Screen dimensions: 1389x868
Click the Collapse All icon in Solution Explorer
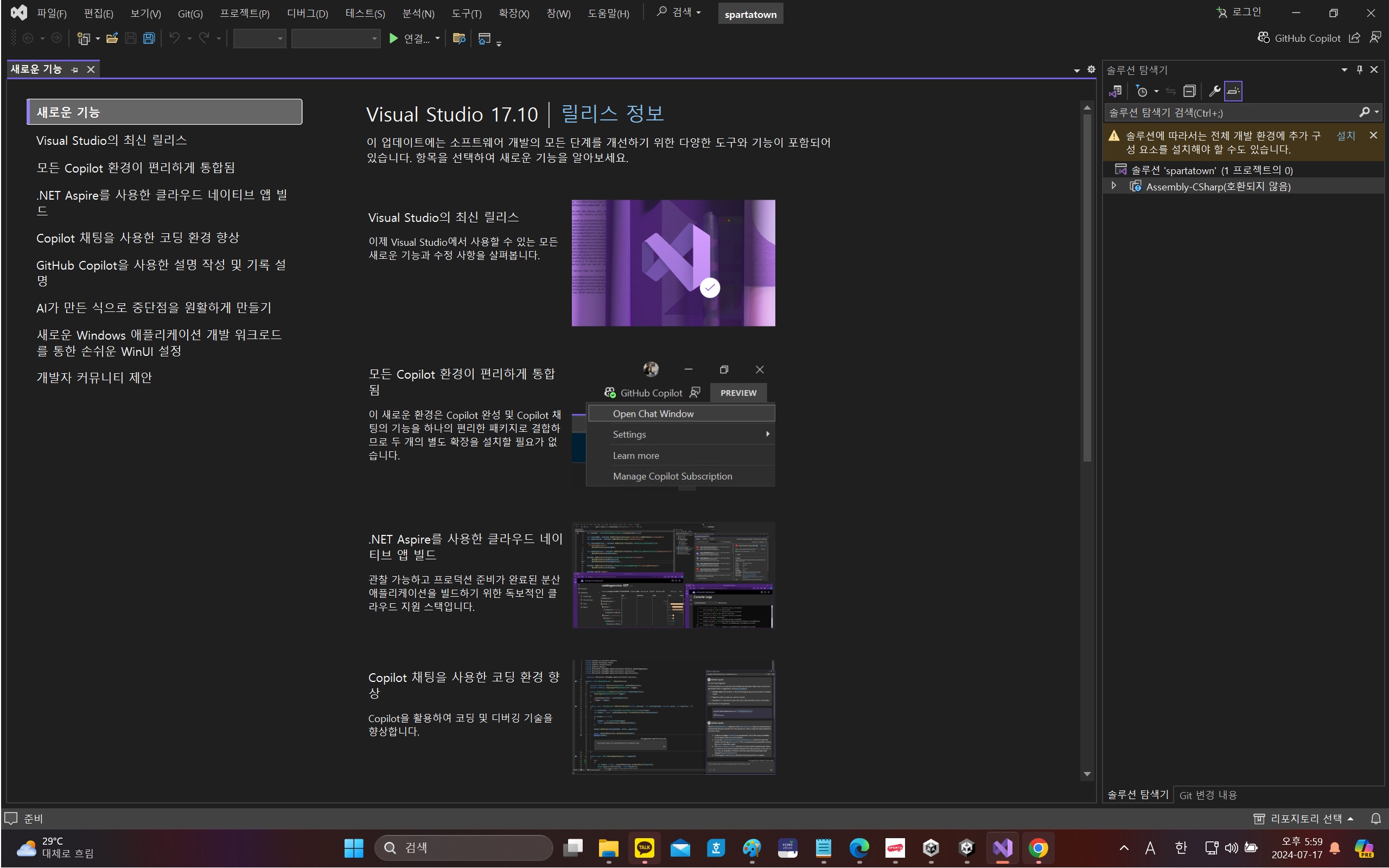pos(1189,91)
